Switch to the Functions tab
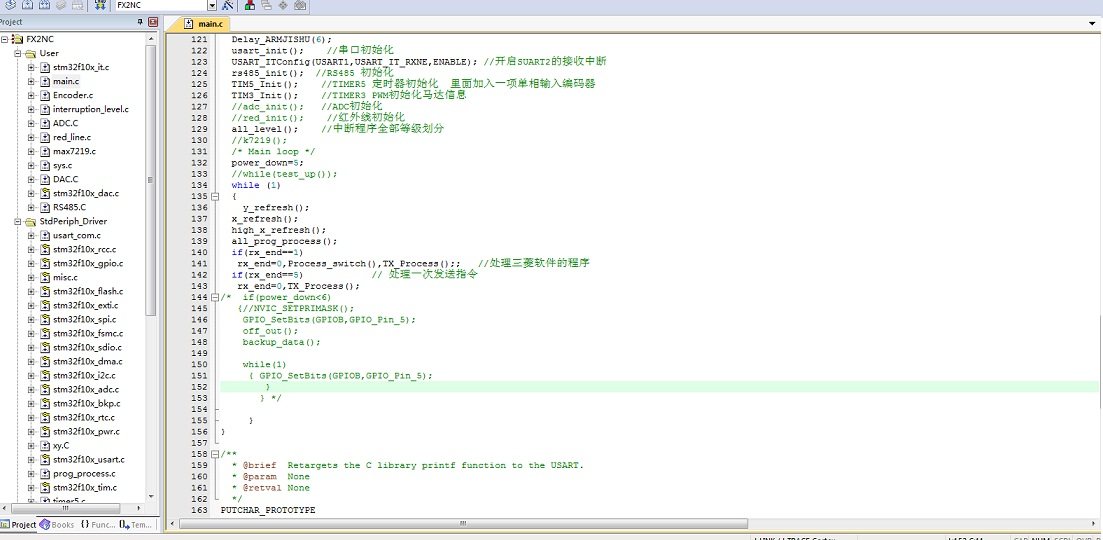The width and height of the screenshot is (1103, 540). pyautogui.click(x=98, y=525)
